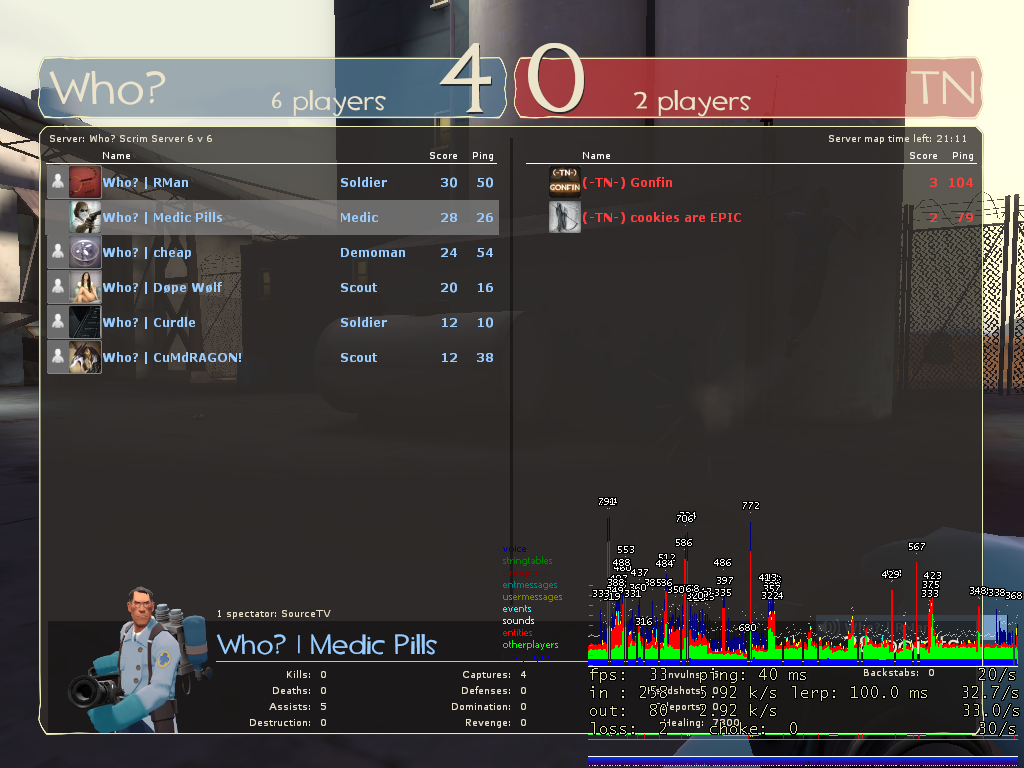The width and height of the screenshot is (1024, 768).
Task: Click the '1 spectator: SourceTV' text
Action: (x=274, y=614)
